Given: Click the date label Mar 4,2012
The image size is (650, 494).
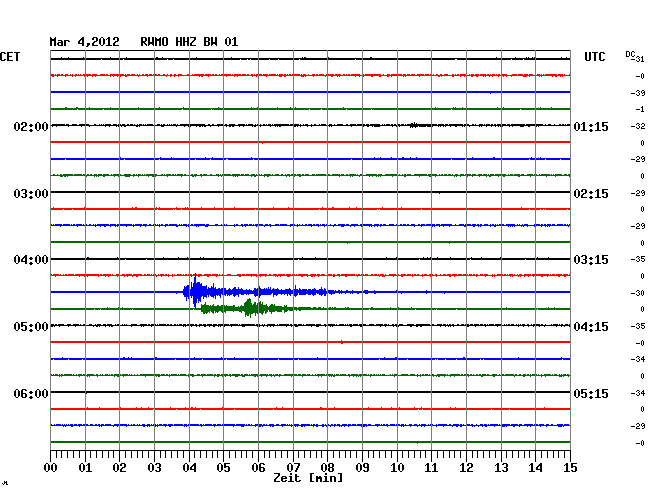Looking at the screenshot, I should pos(85,42).
